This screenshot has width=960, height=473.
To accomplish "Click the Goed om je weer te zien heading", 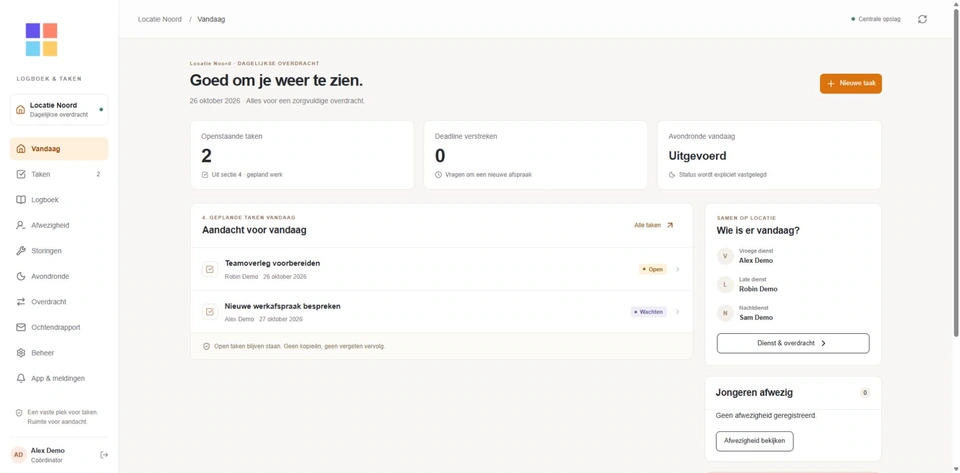I will click(276, 80).
